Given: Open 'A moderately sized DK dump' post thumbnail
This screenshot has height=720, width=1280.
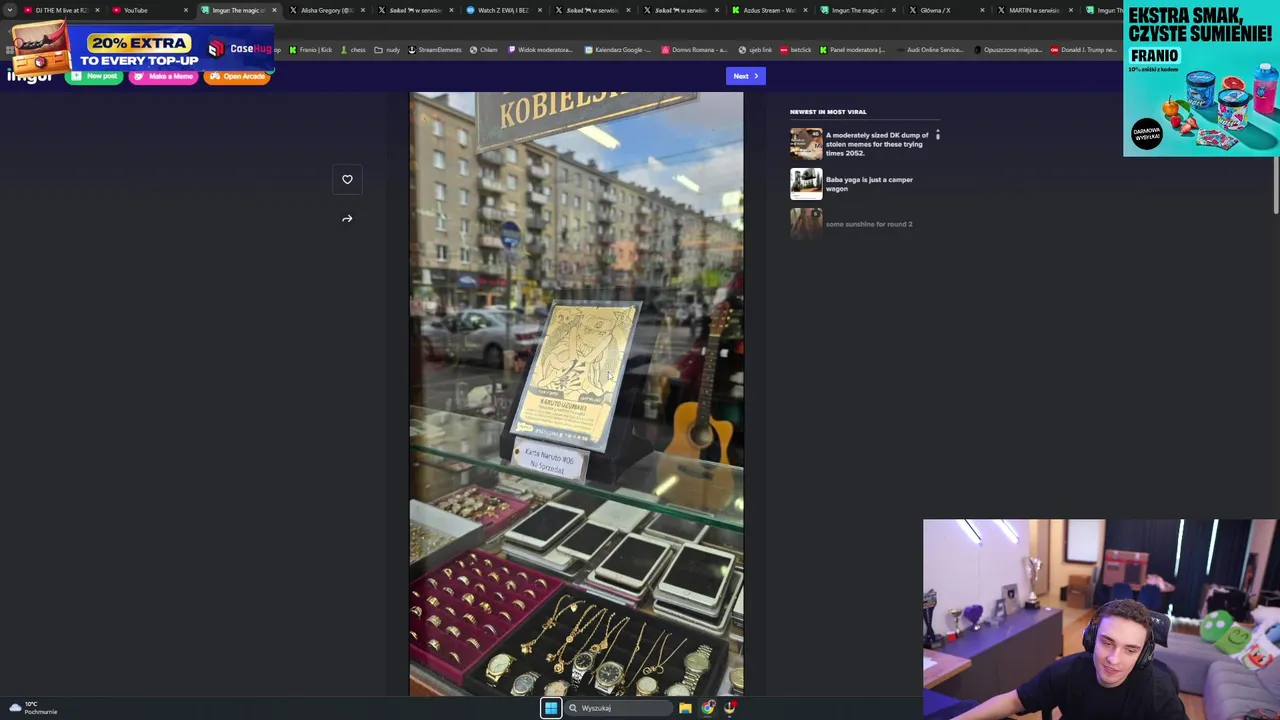Looking at the screenshot, I should [x=806, y=144].
